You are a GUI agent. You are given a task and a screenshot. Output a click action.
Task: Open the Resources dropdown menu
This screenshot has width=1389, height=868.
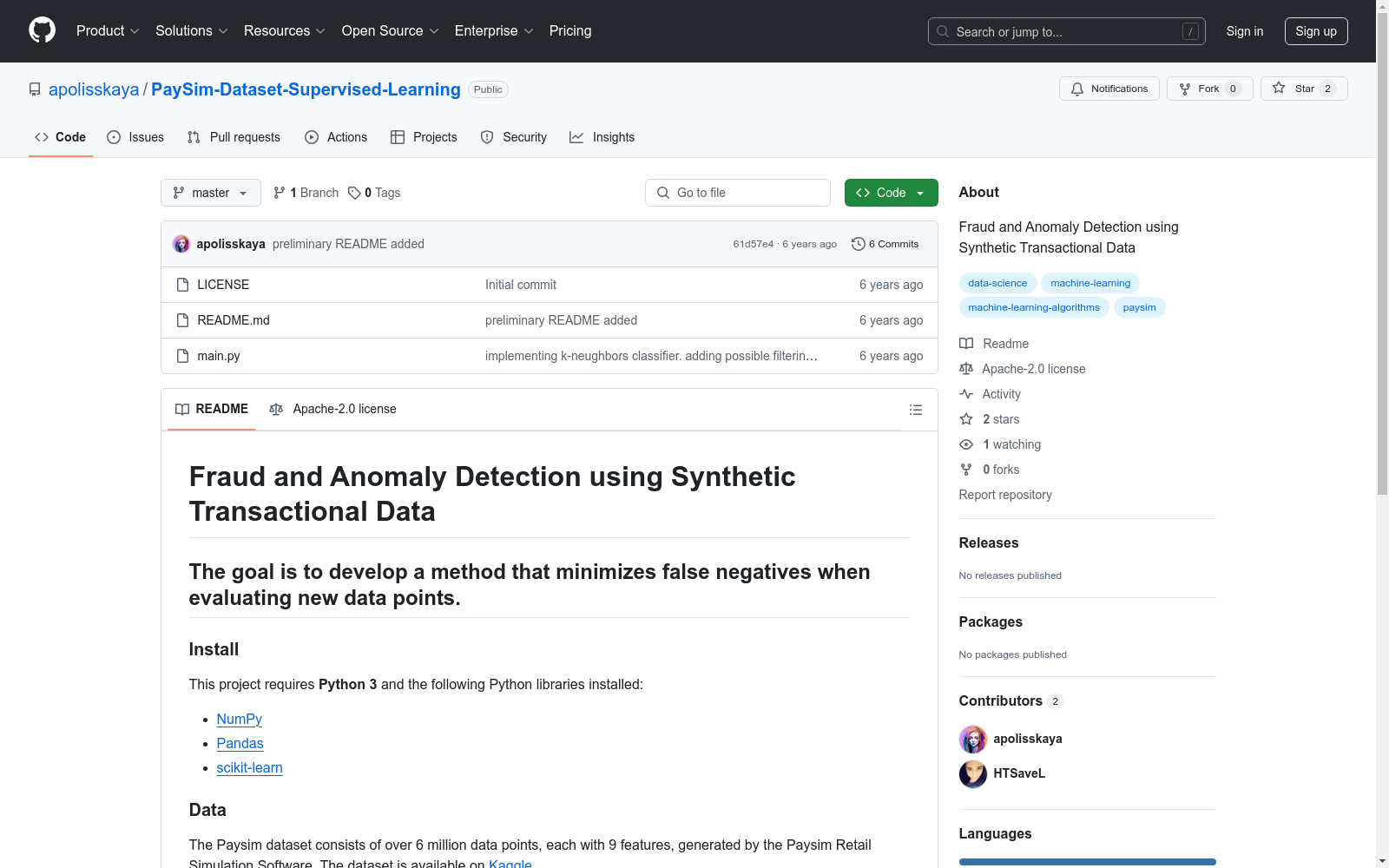click(x=284, y=31)
